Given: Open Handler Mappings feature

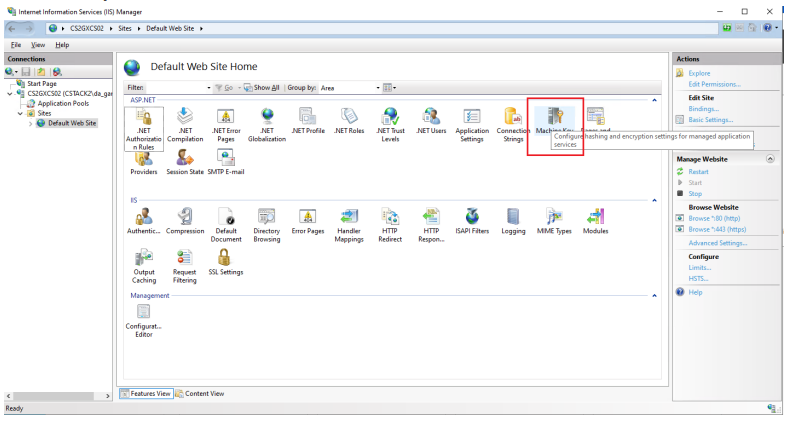Looking at the screenshot, I should click(349, 225).
